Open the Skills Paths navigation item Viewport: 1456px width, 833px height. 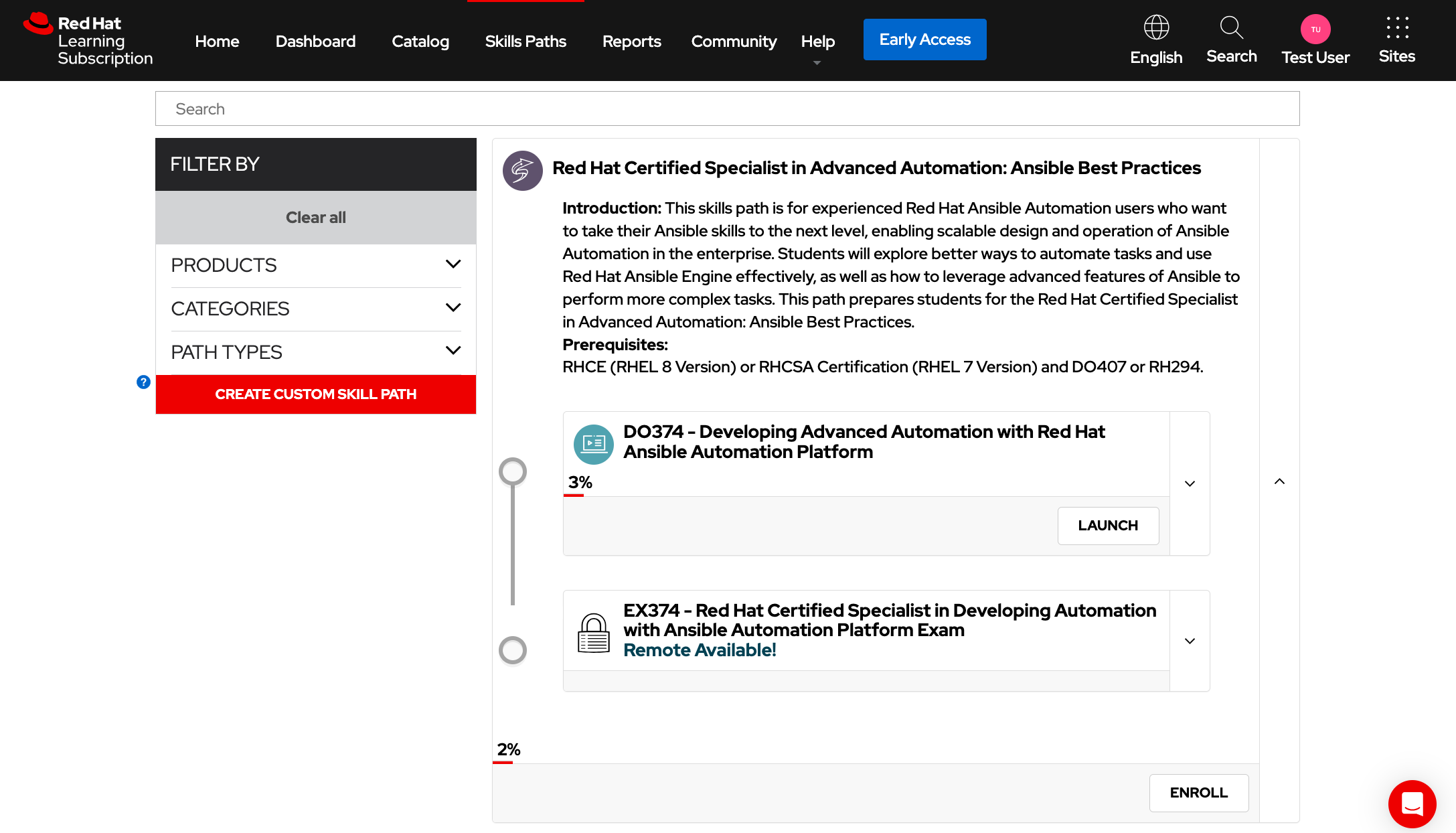(525, 41)
